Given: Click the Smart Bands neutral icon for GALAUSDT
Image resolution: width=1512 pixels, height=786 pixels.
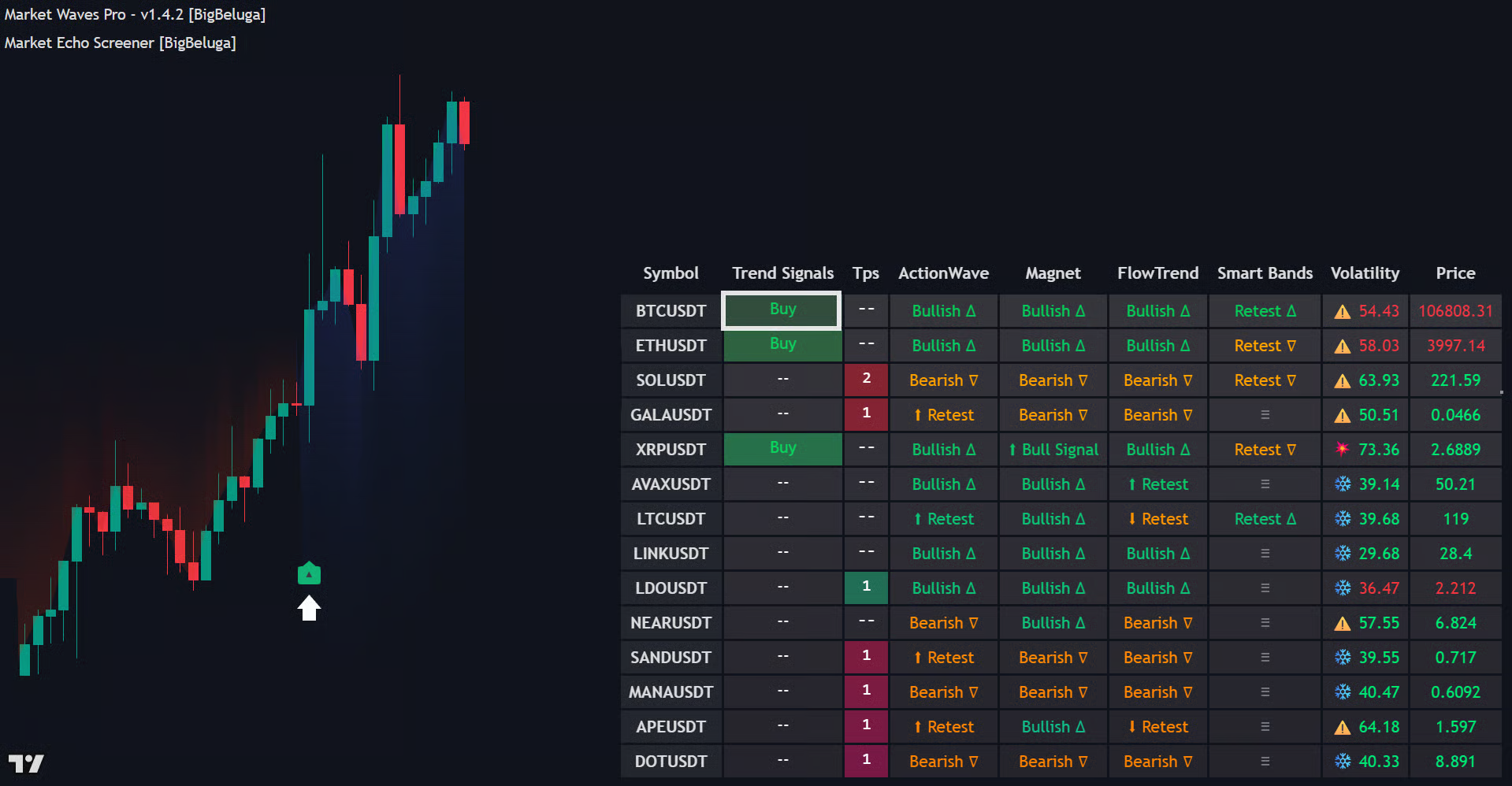Looking at the screenshot, I should [1265, 415].
